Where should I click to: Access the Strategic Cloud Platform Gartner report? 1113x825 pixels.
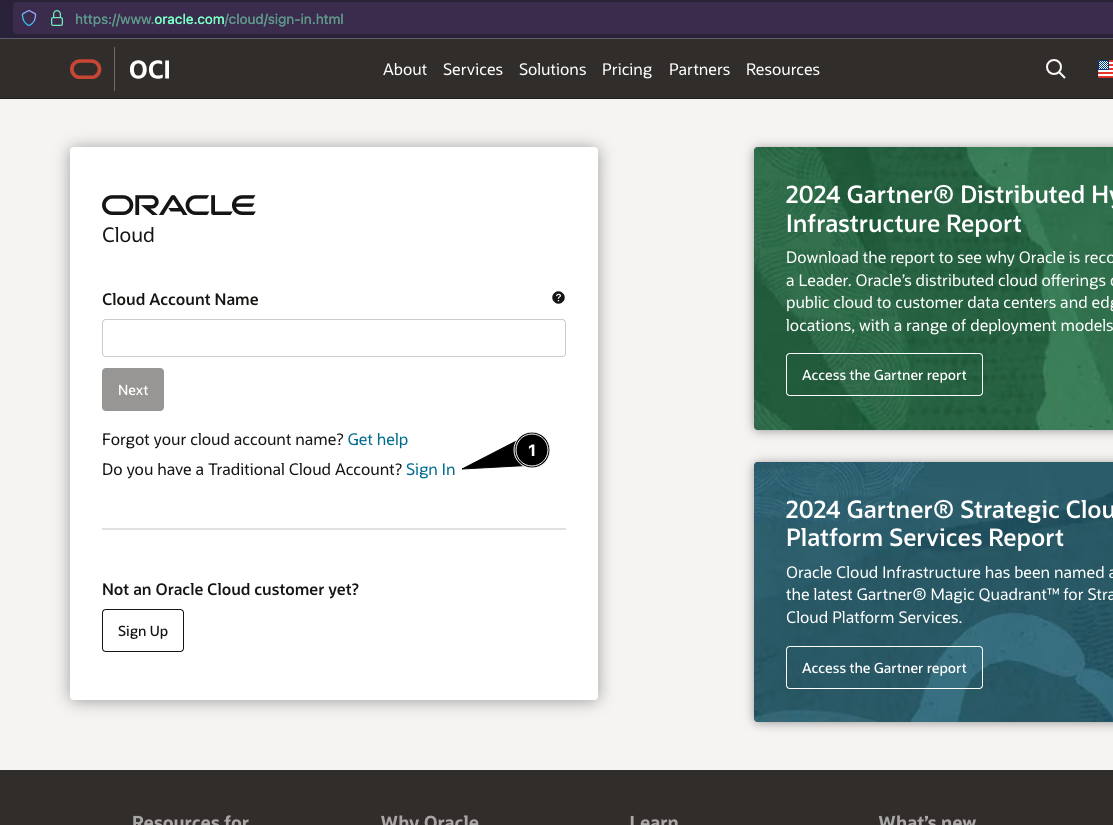[x=884, y=667]
